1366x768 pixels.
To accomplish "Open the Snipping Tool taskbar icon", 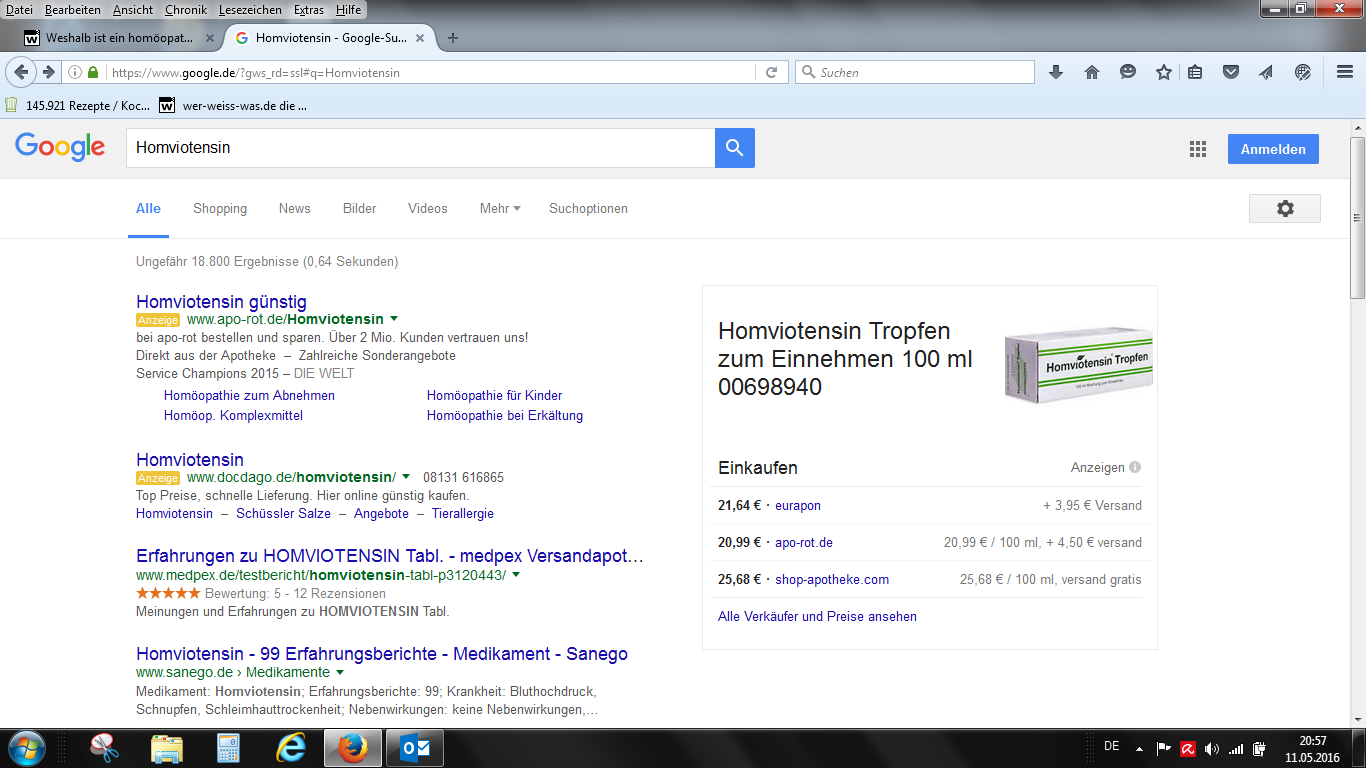I will (104, 748).
